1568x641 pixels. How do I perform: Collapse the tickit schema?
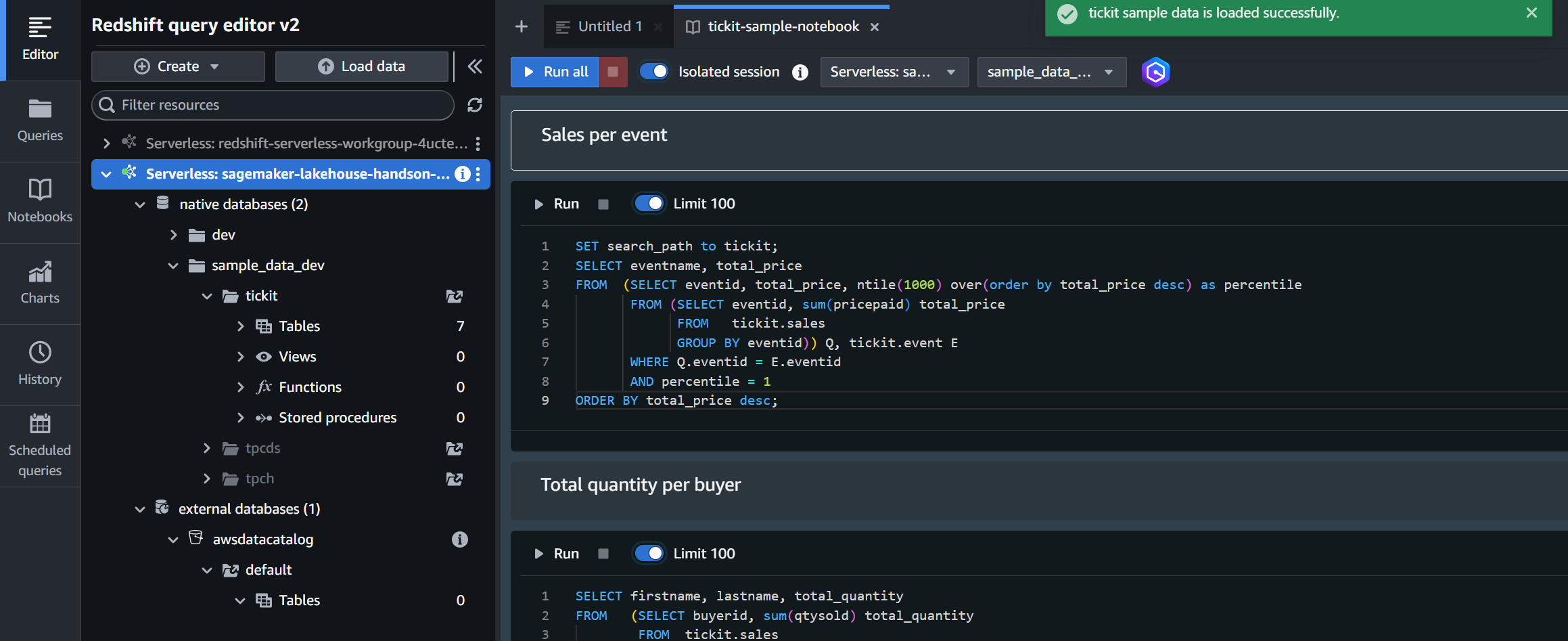(207, 296)
